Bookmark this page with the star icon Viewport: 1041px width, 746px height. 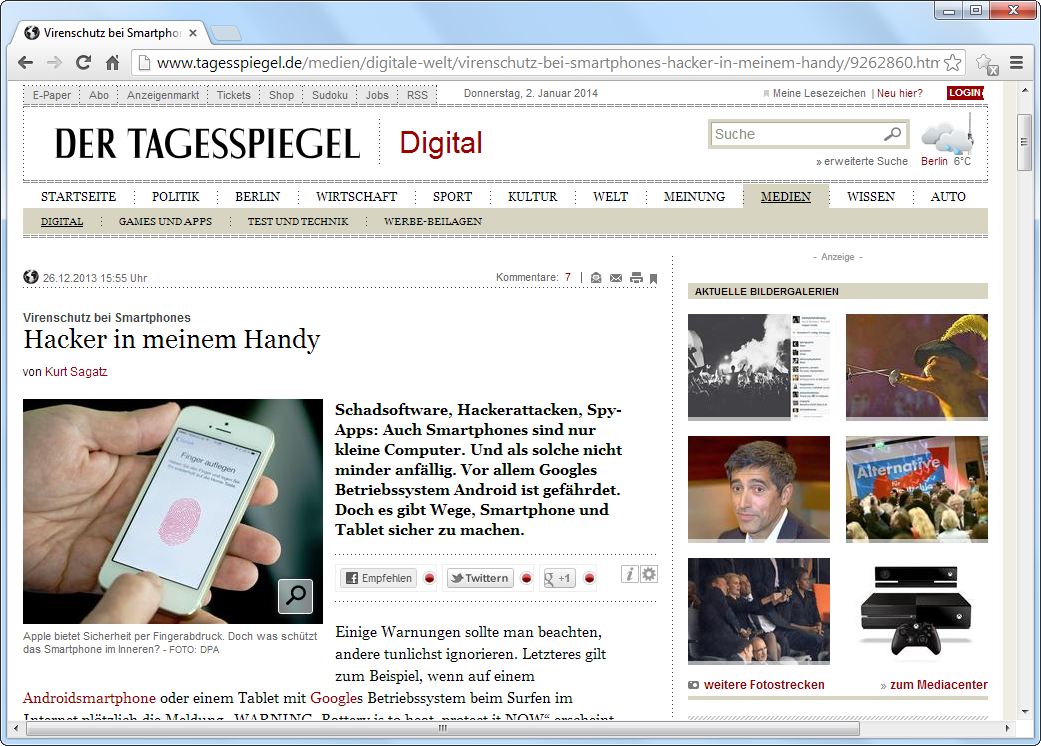tap(953, 62)
